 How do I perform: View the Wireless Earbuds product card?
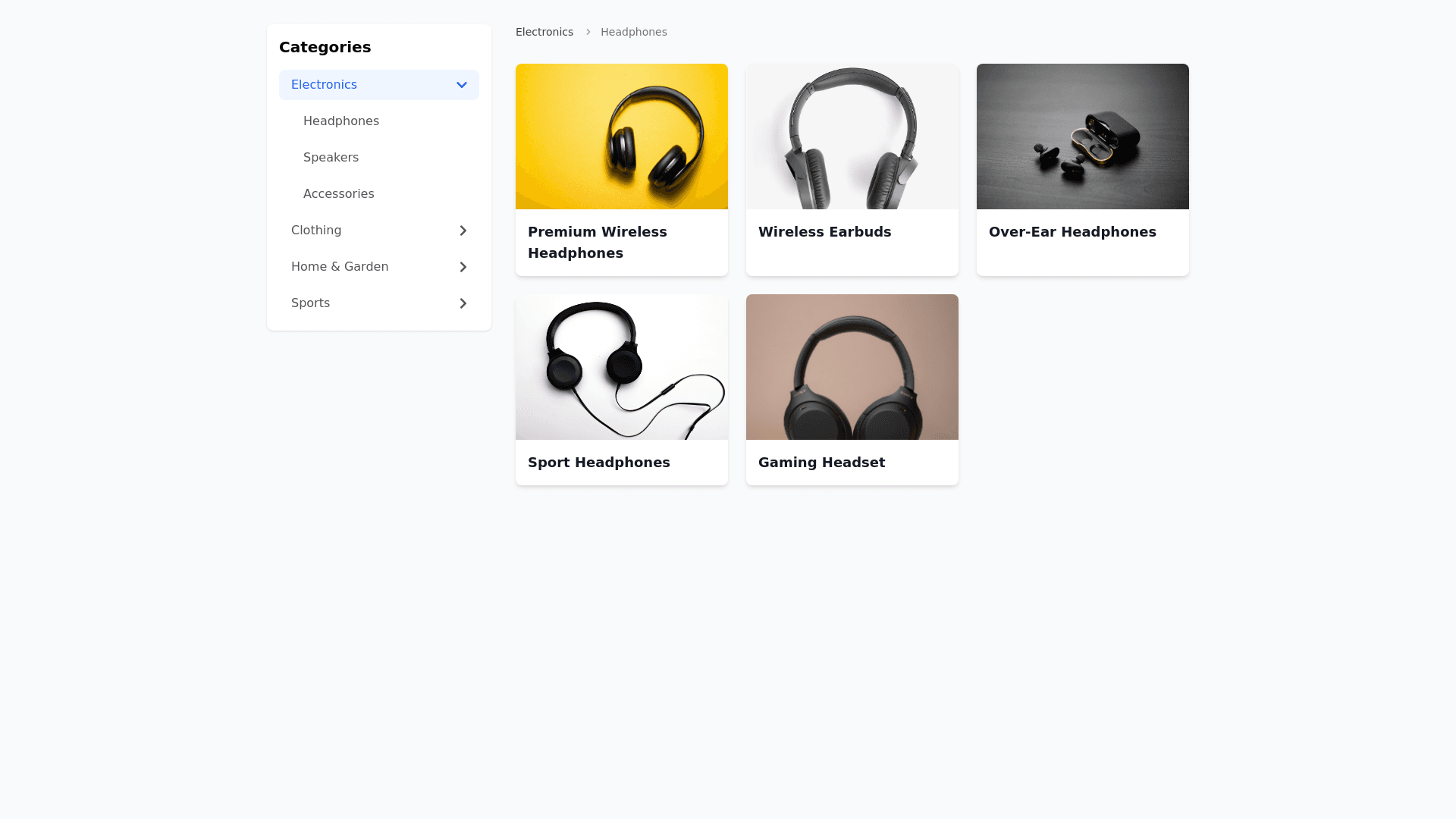point(852,169)
